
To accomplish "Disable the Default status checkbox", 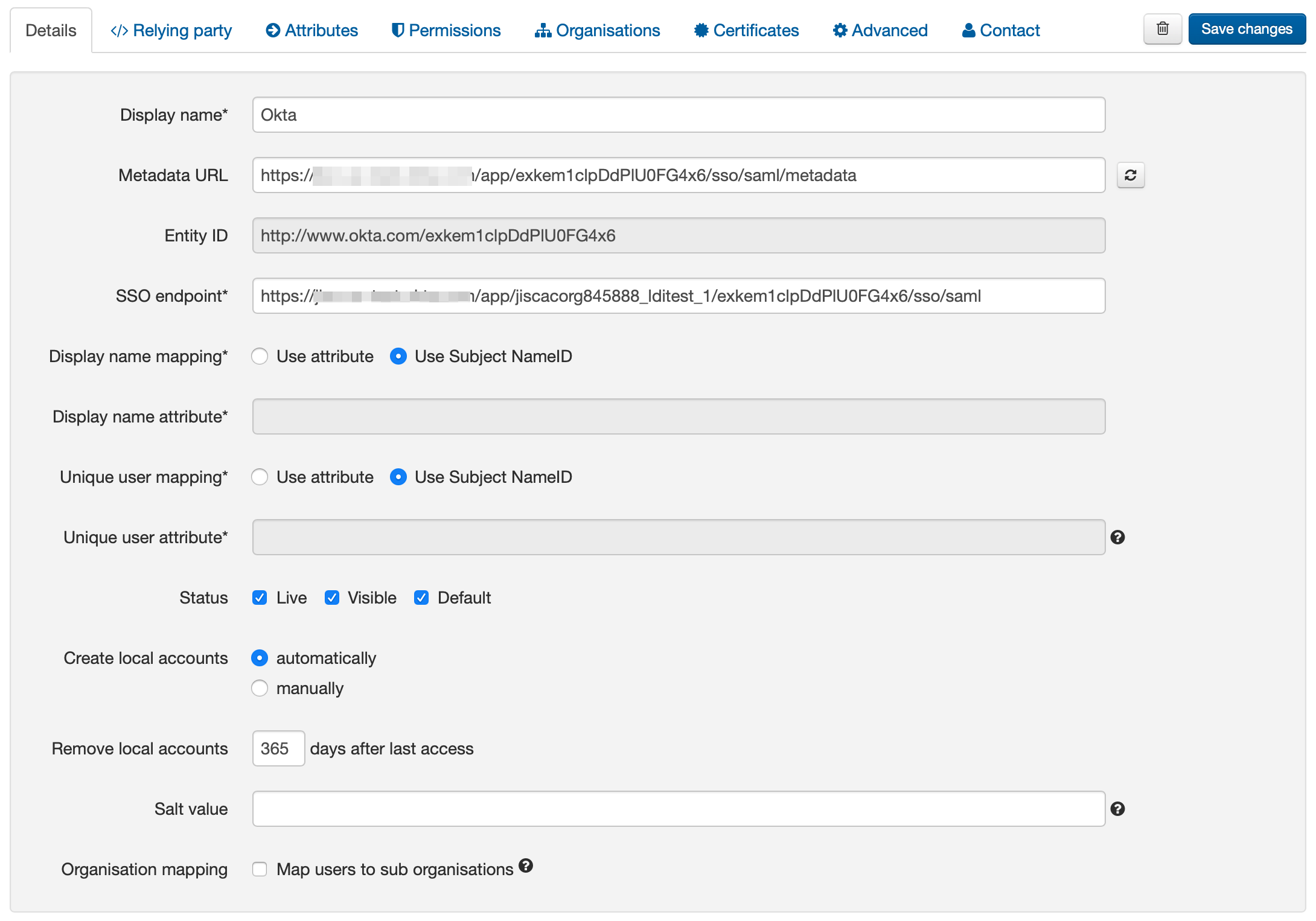I will pyautogui.click(x=421, y=598).
